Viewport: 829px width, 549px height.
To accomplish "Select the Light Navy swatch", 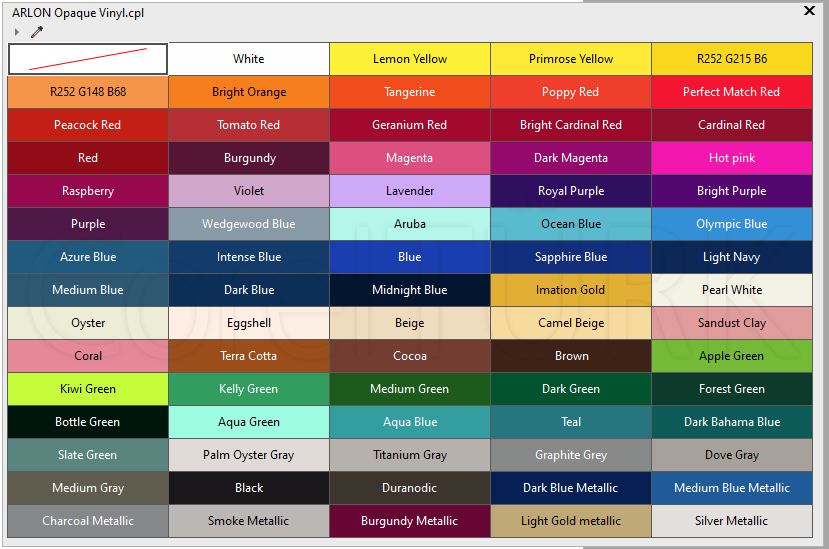I will pyautogui.click(x=732, y=257).
